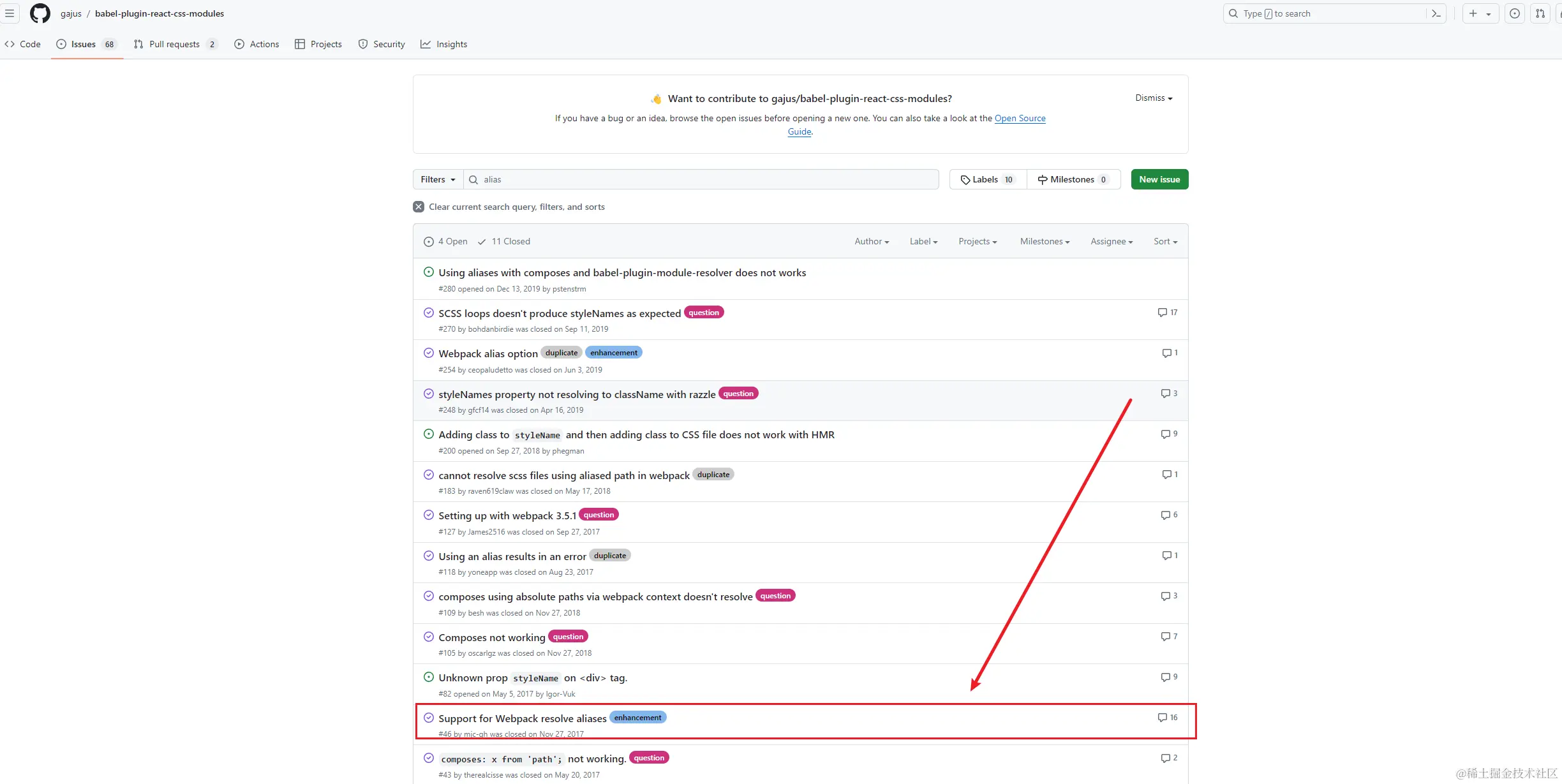
Task: Show the 11 Closed issues
Action: click(504, 241)
